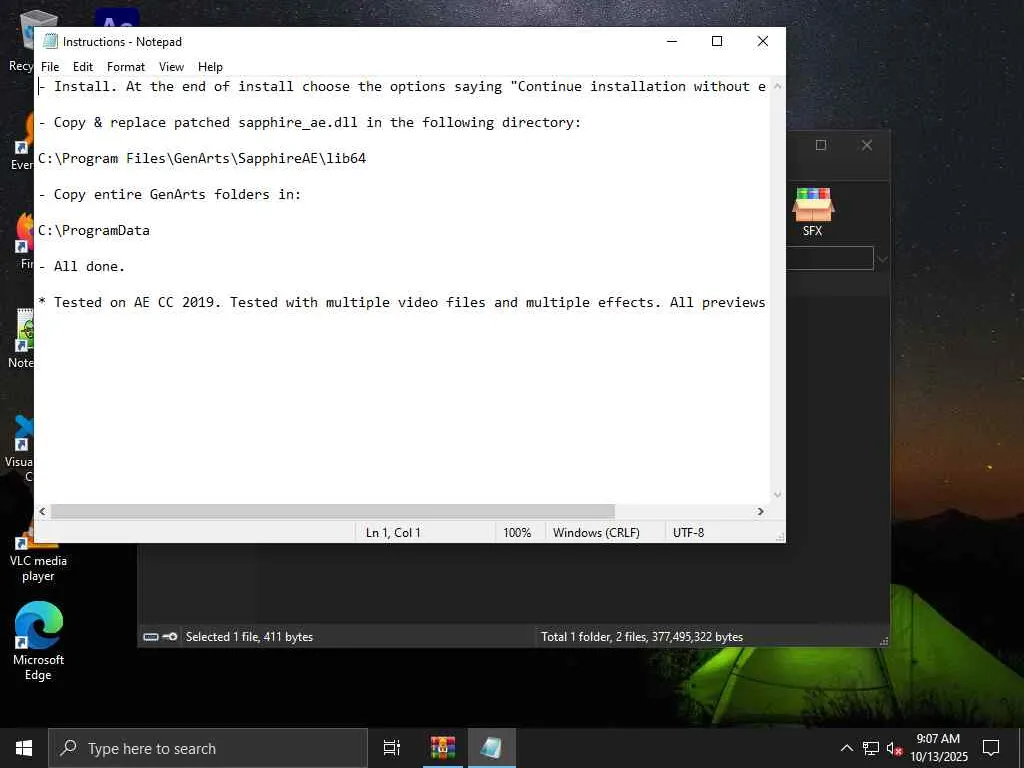Click the Notepad title bar icon

(x=50, y=41)
